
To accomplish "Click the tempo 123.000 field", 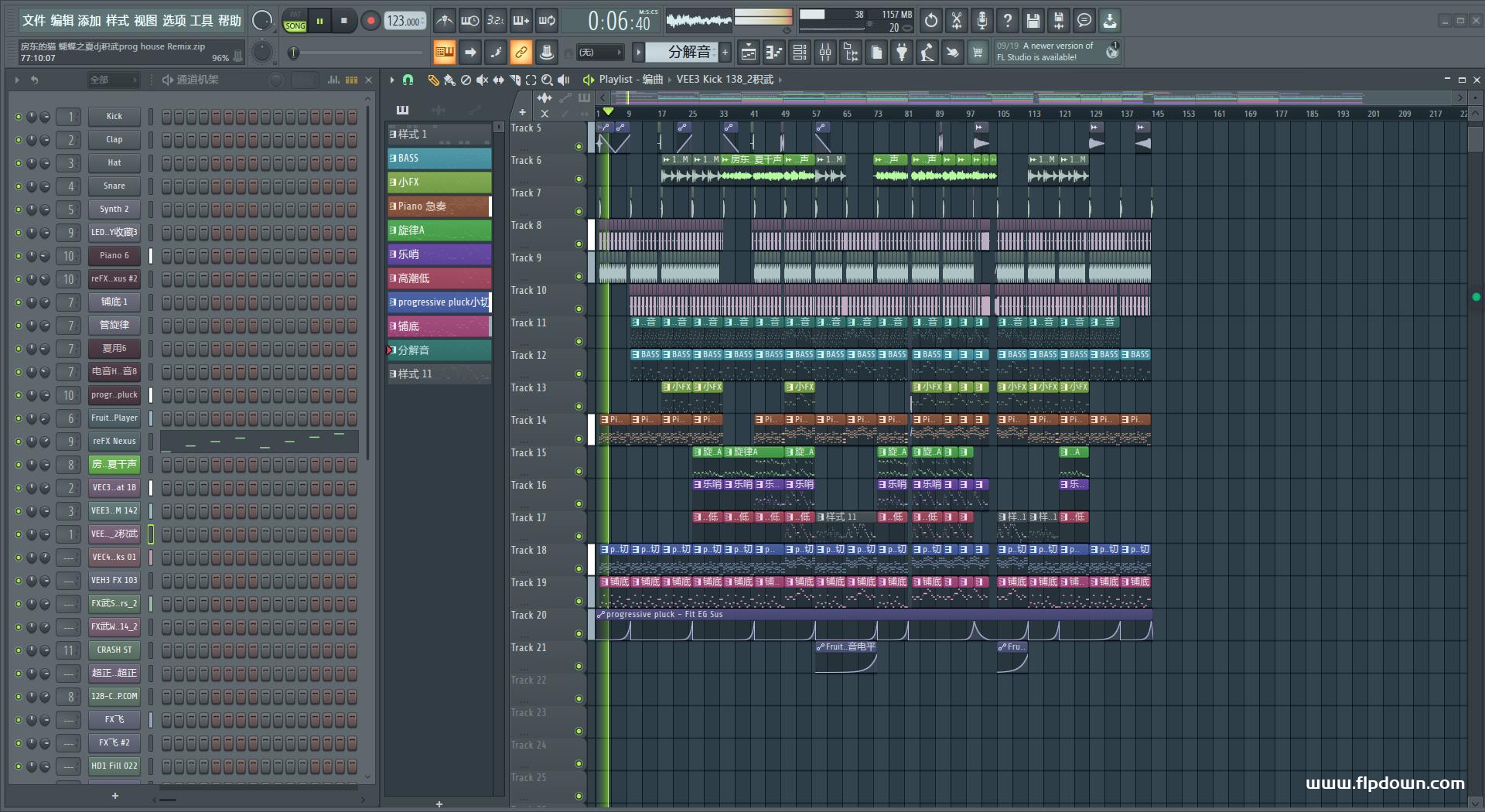I will (404, 21).
